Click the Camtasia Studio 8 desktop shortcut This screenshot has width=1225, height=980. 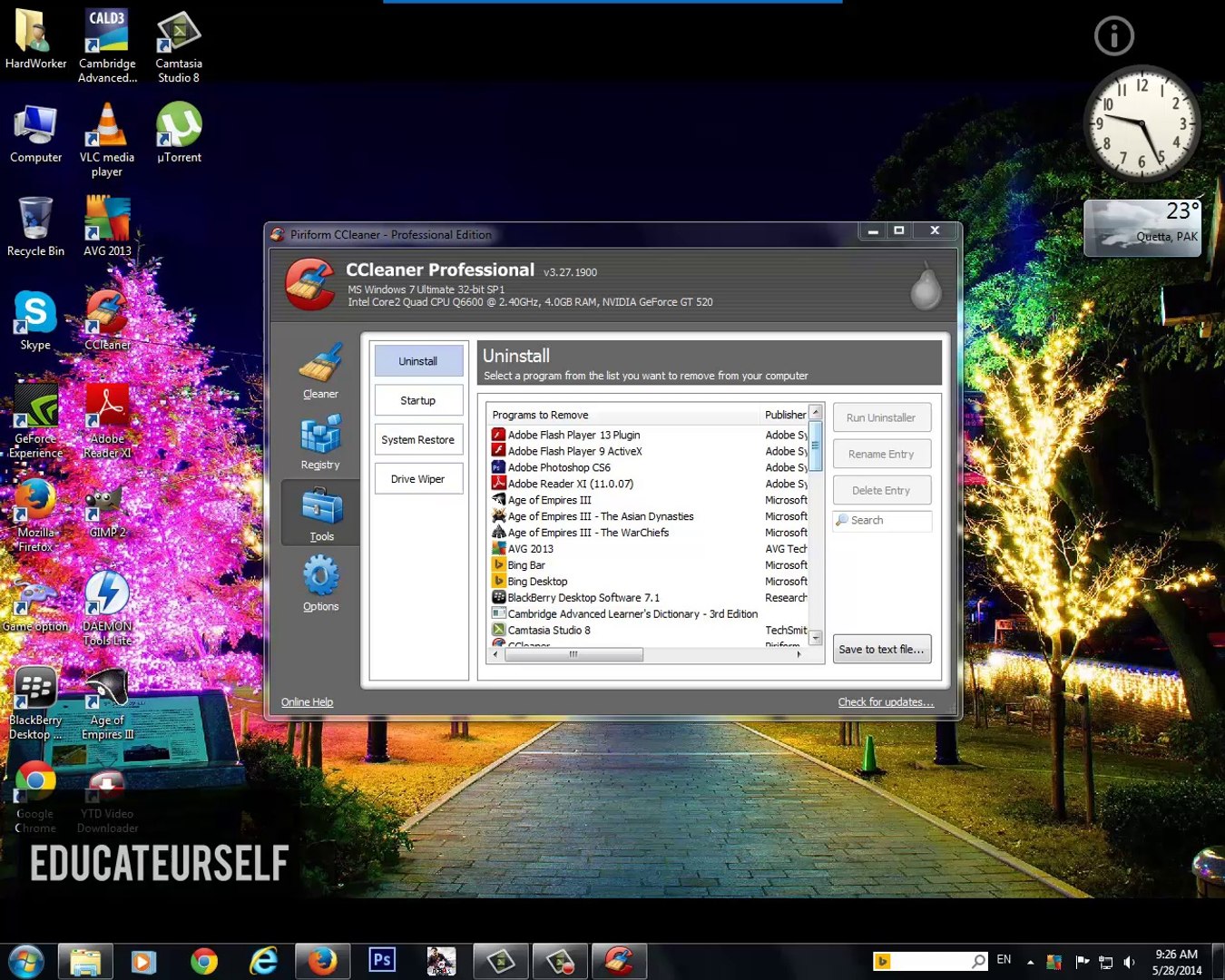(x=179, y=45)
